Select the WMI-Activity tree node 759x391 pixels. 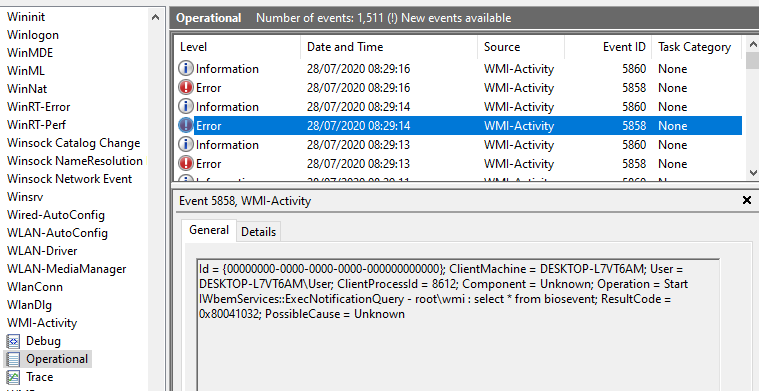pos(42,323)
